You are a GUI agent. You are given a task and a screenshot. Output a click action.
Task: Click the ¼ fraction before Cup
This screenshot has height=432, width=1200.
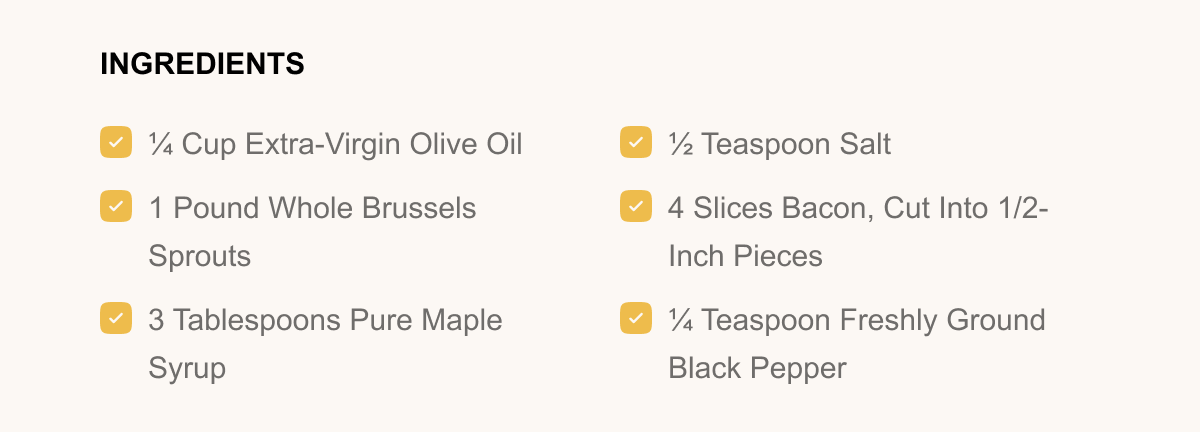coord(160,144)
